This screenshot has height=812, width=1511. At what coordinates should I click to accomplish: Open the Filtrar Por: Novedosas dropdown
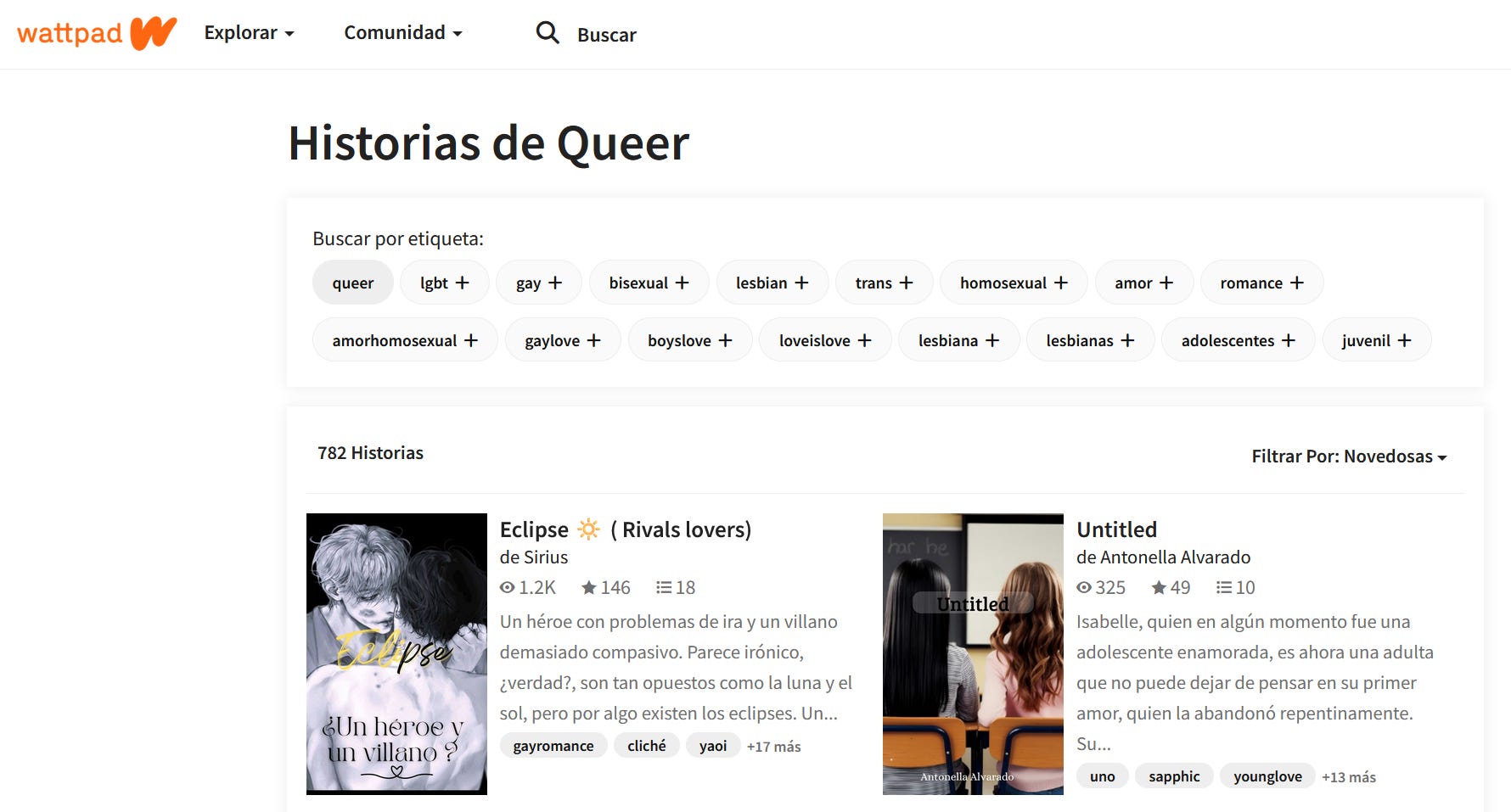[x=1349, y=456]
